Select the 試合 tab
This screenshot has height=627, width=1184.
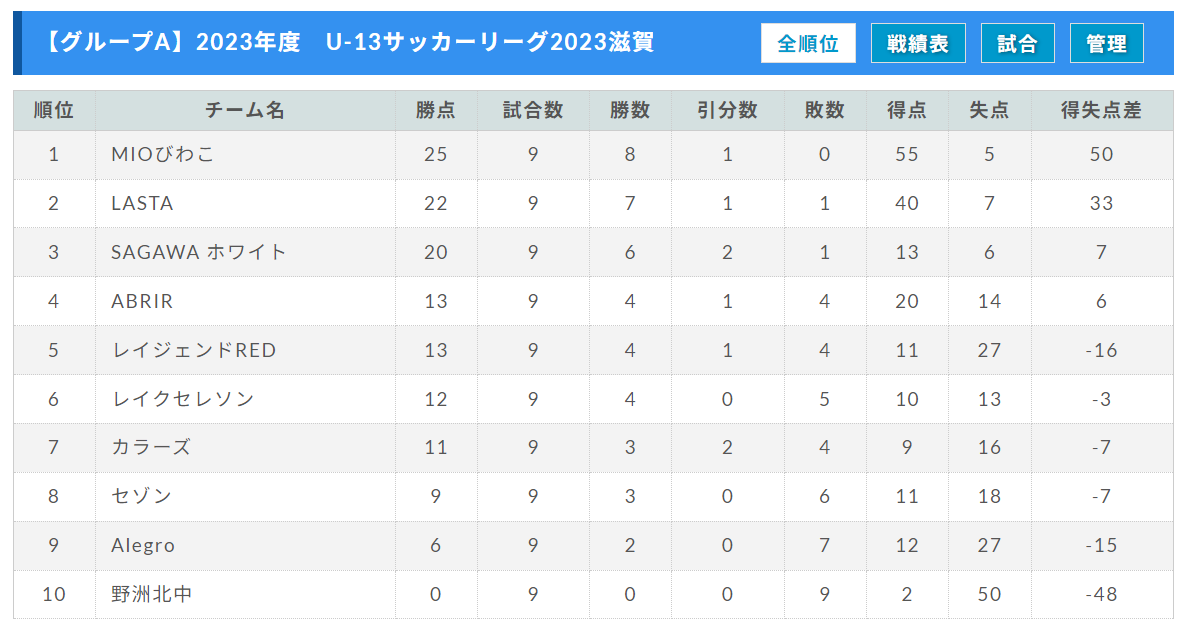coord(1017,44)
